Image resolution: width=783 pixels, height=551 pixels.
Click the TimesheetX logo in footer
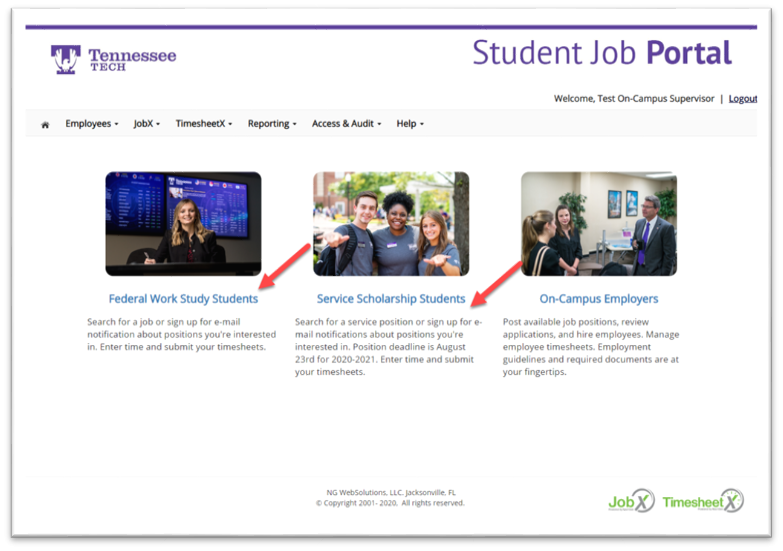coord(703,500)
